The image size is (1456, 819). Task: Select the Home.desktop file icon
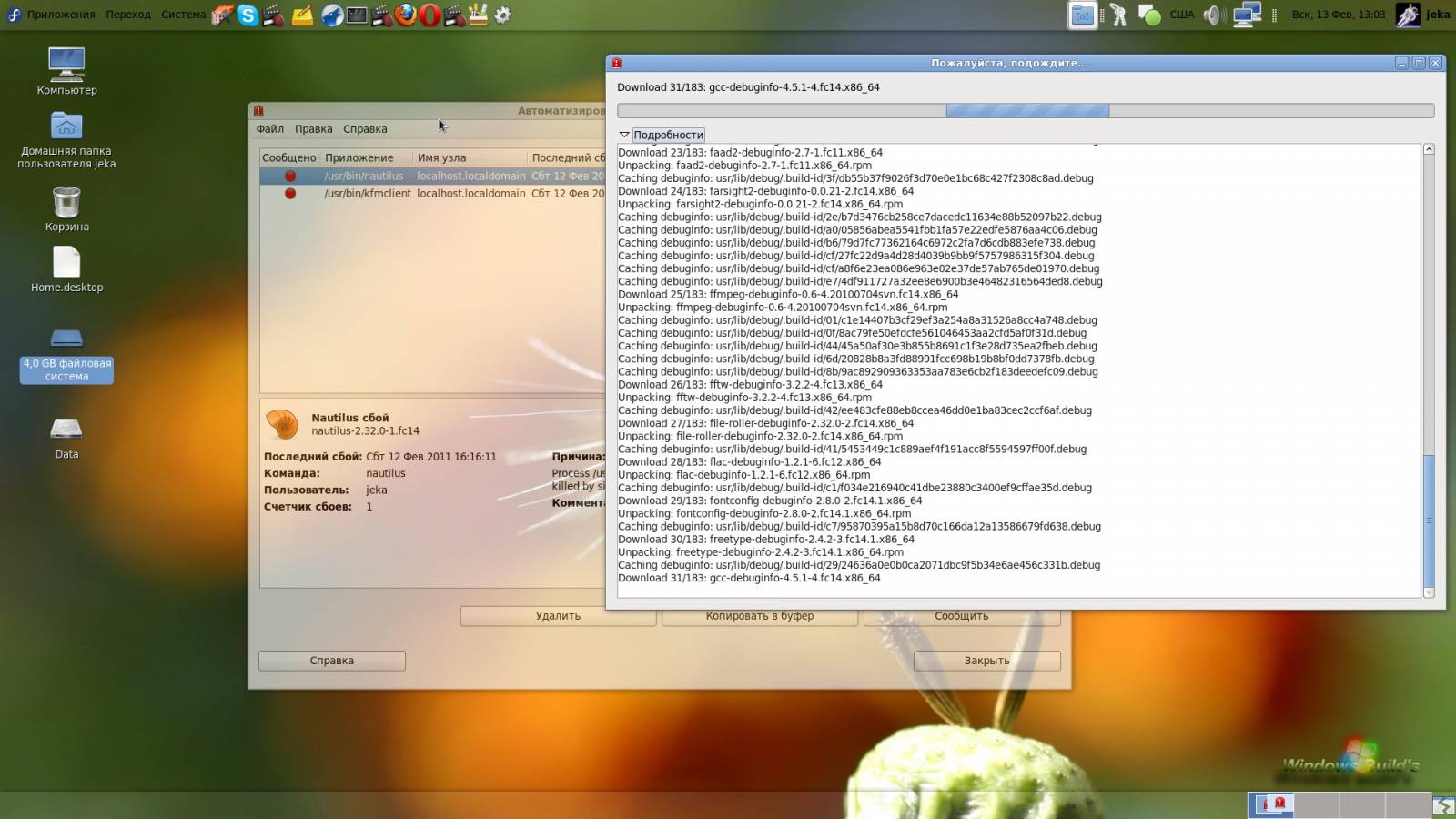click(x=66, y=269)
